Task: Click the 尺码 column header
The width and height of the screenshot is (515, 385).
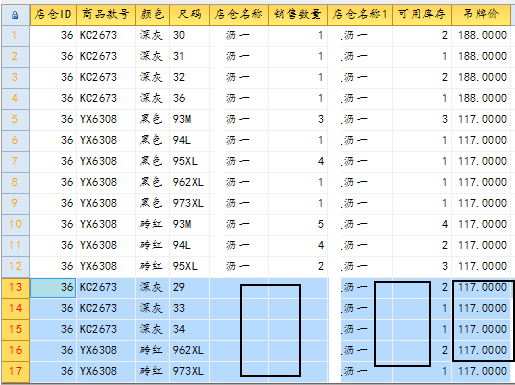Action: point(189,15)
